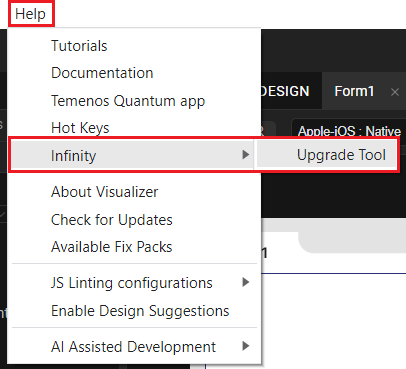
Task: Expand JS Linting configurations submenu
Action: pyautogui.click(x=134, y=283)
